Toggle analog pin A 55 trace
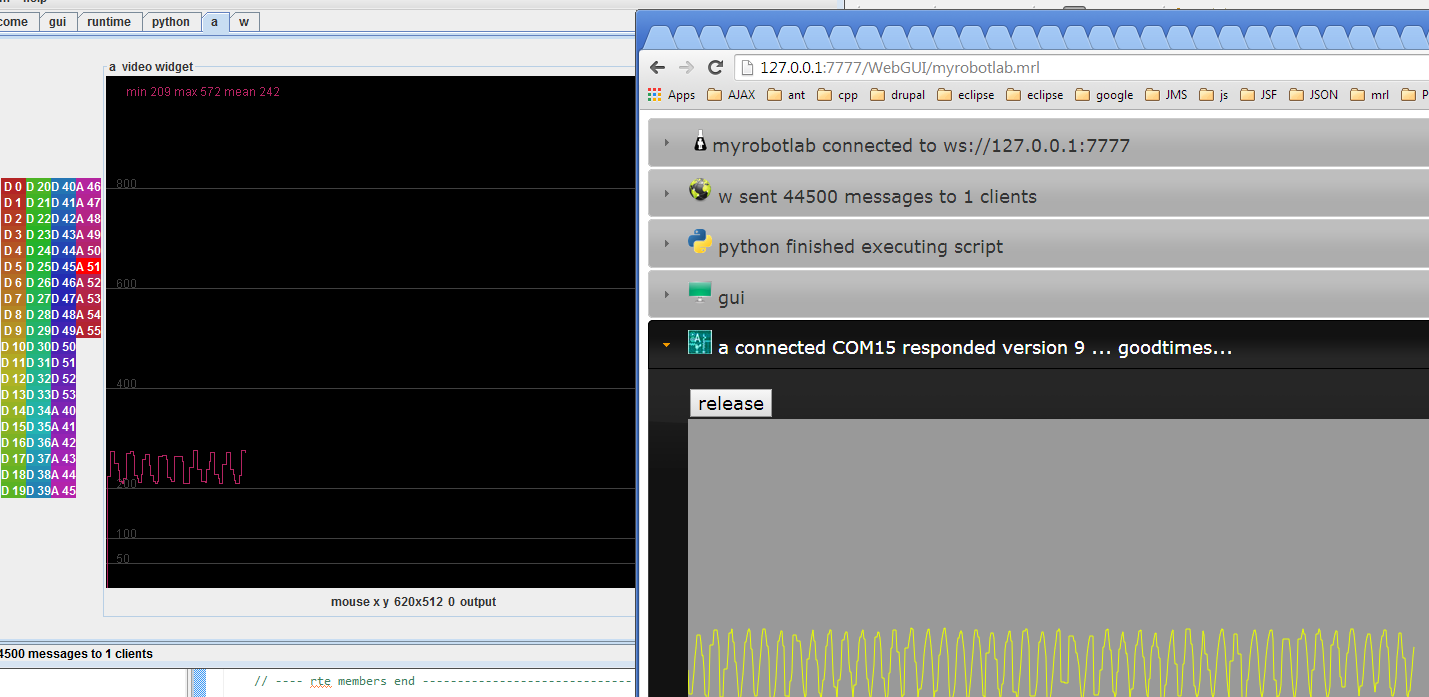The image size is (1429, 697). [x=88, y=330]
